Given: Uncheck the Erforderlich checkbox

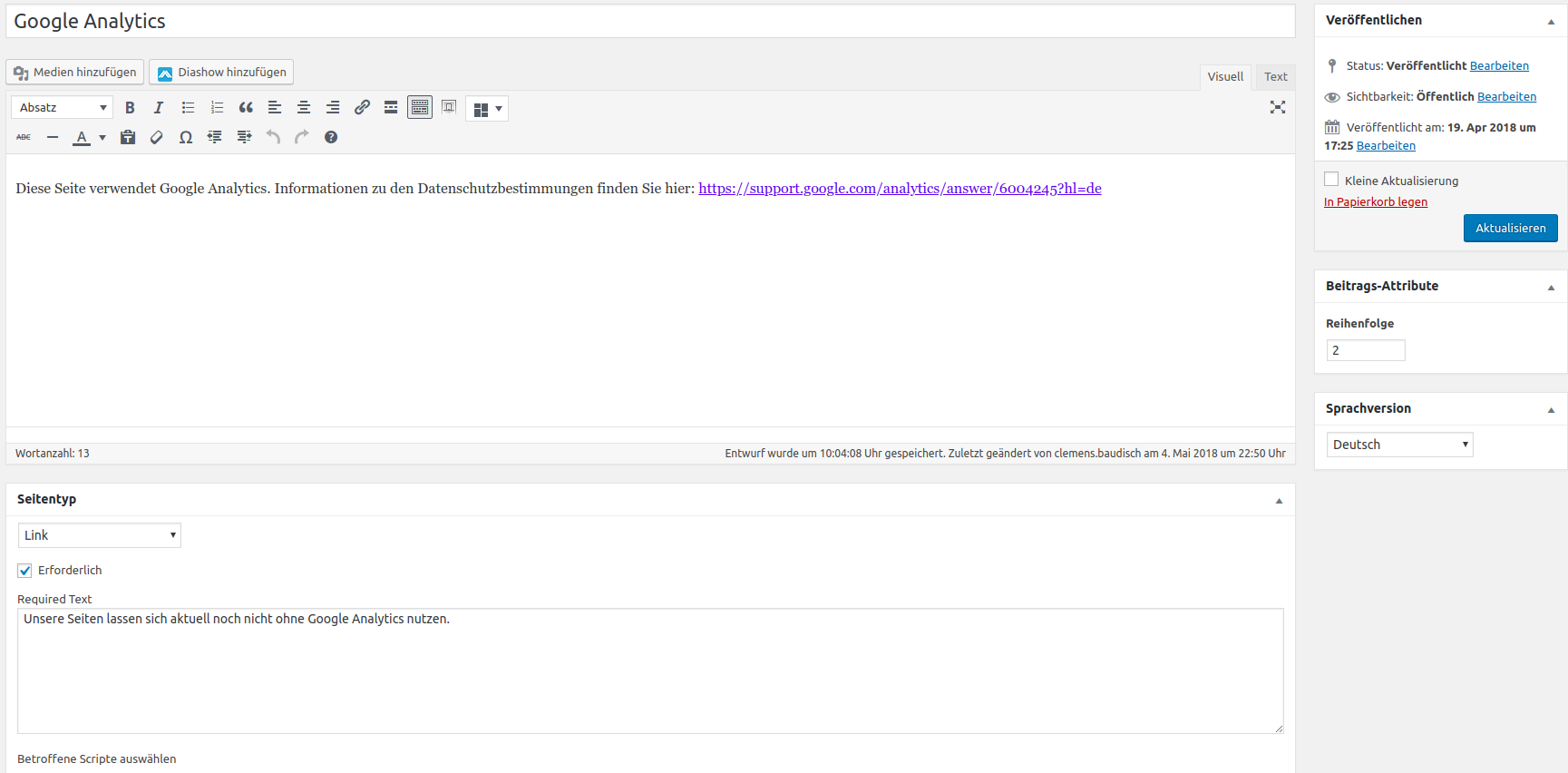Looking at the screenshot, I should [24, 571].
